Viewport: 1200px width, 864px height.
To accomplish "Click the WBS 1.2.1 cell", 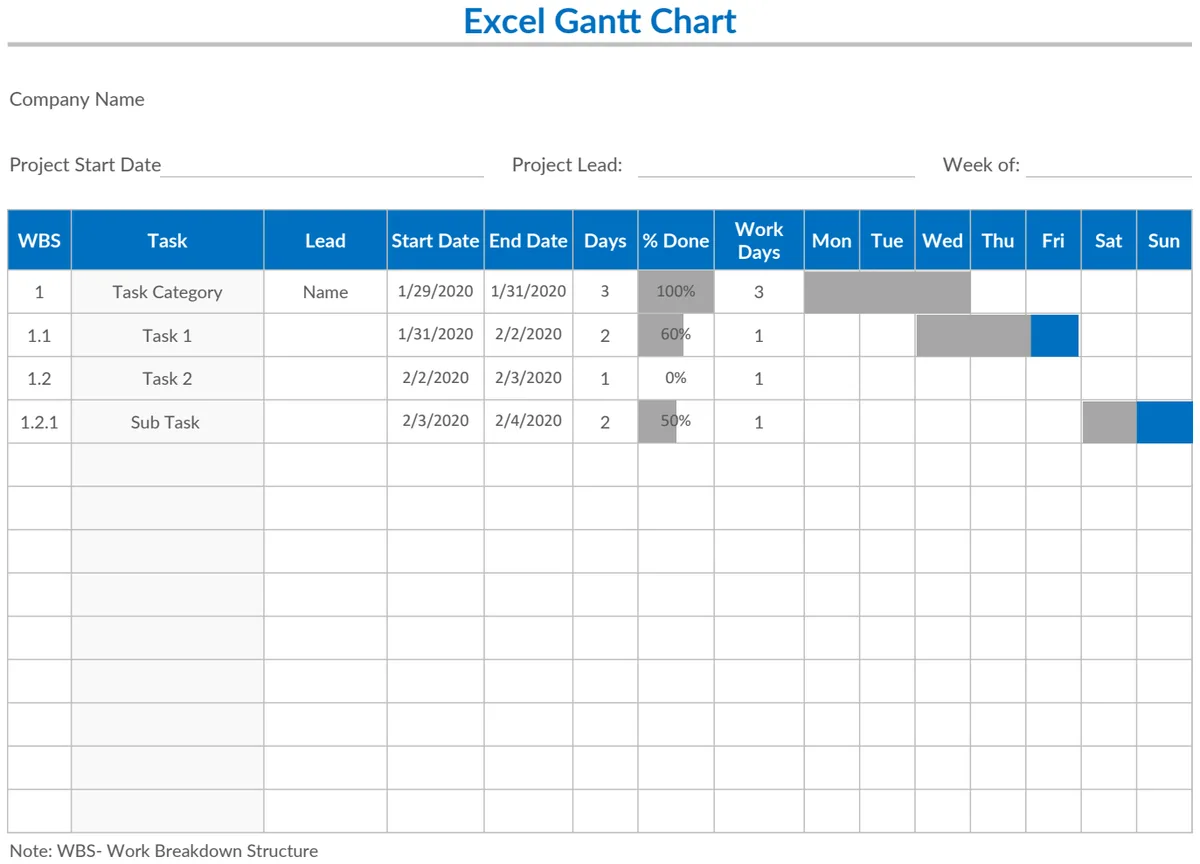I will (39, 422).
